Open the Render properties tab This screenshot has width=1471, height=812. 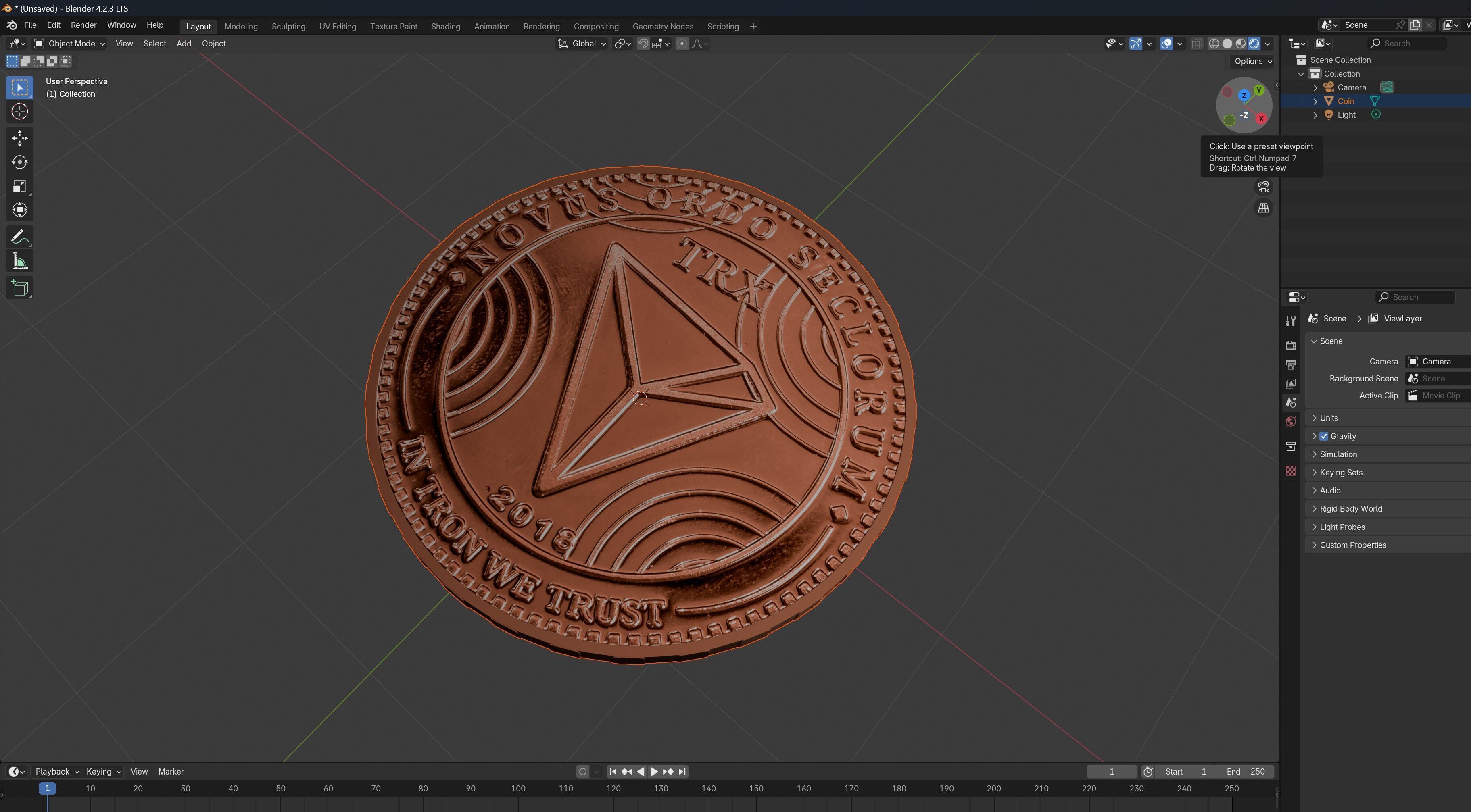click(1291, 345)
